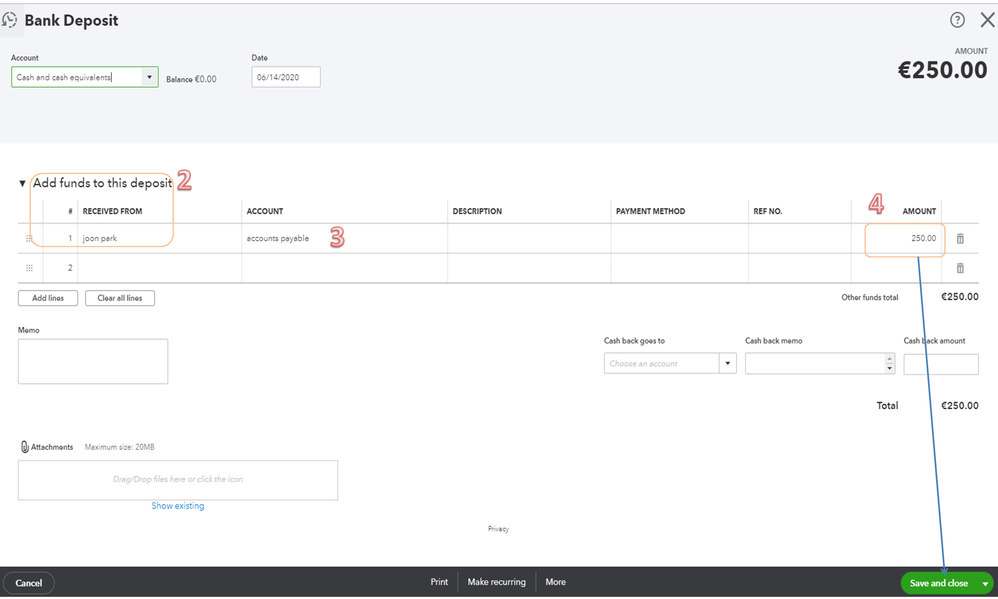Open the Show existing attachments link

coord(178,506)
